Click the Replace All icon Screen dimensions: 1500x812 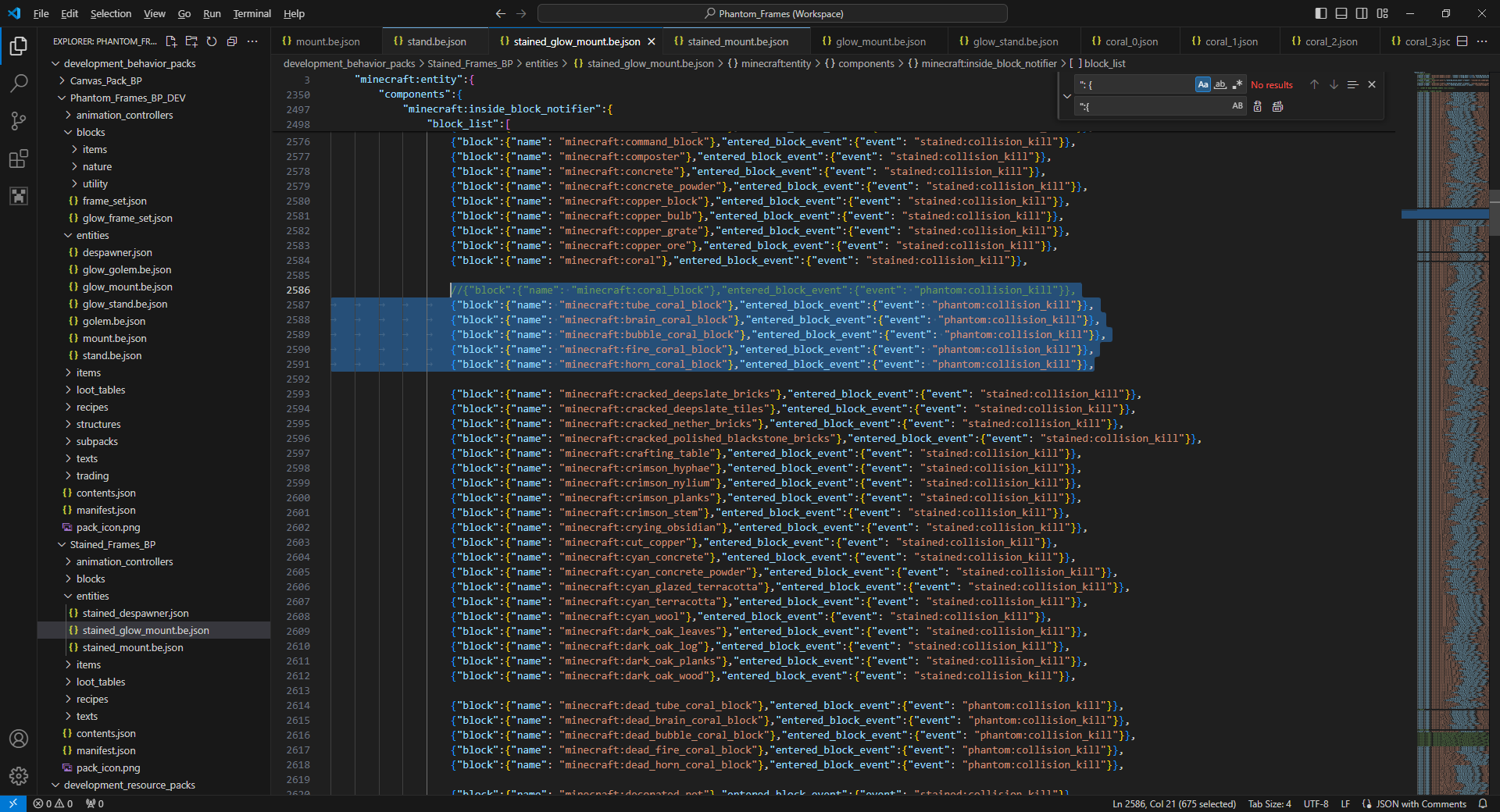click(x=1277, y=106)
